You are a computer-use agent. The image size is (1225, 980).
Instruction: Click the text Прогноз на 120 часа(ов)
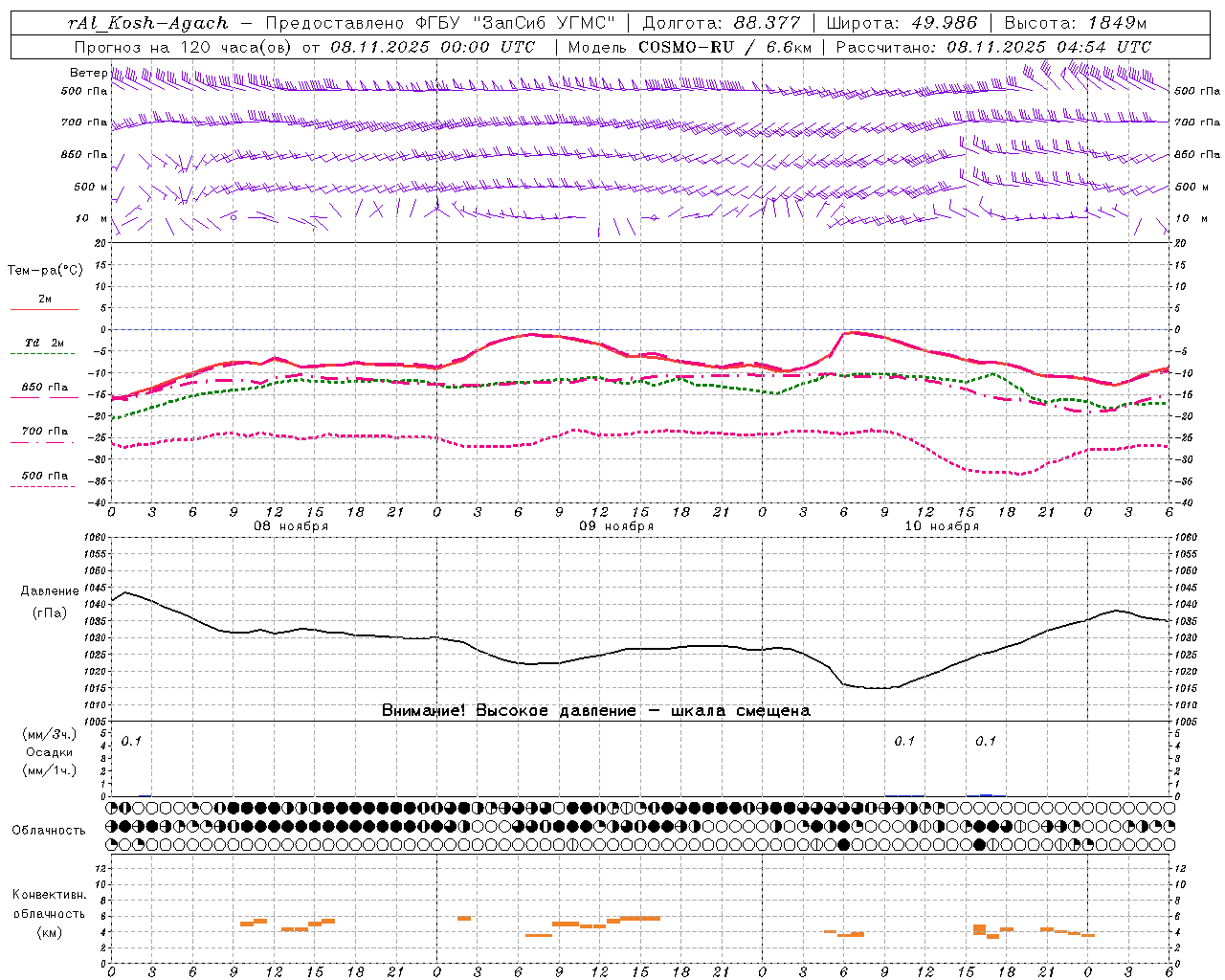pyautogui.click(x=184, y=47)
